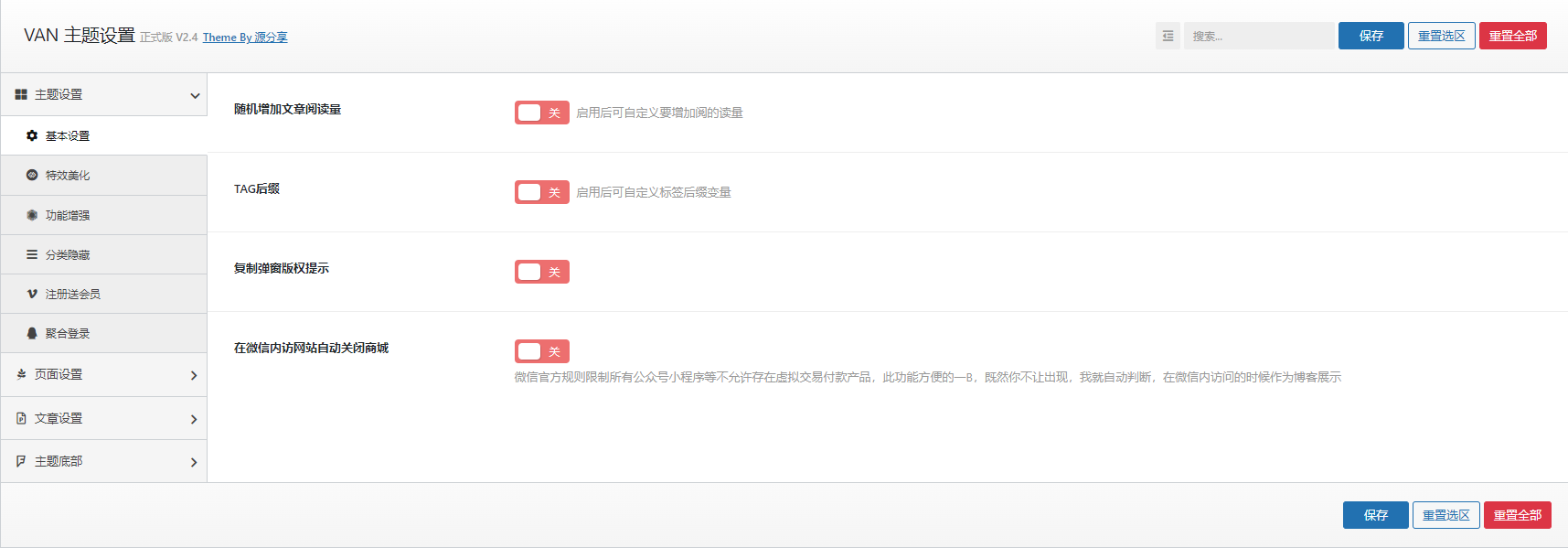Screen dimensions: 1568x548
Task: Expand the 文章设置 section arrow
Action: click(x=194, y=419)
